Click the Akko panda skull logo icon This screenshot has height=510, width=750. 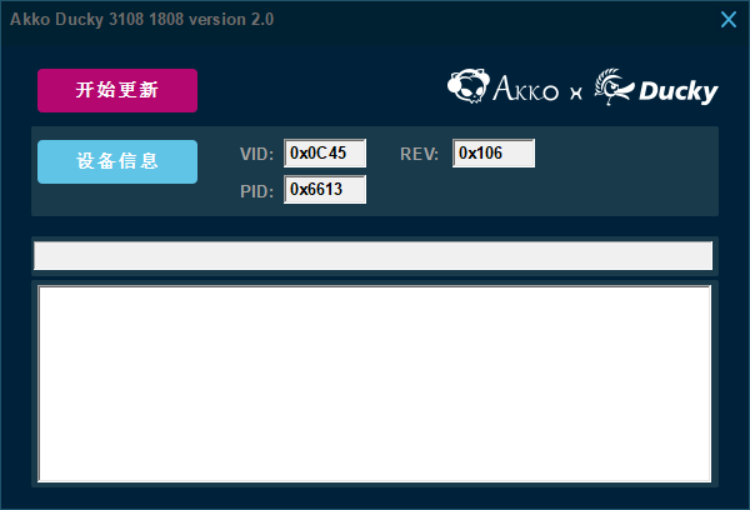click(467, 87)
